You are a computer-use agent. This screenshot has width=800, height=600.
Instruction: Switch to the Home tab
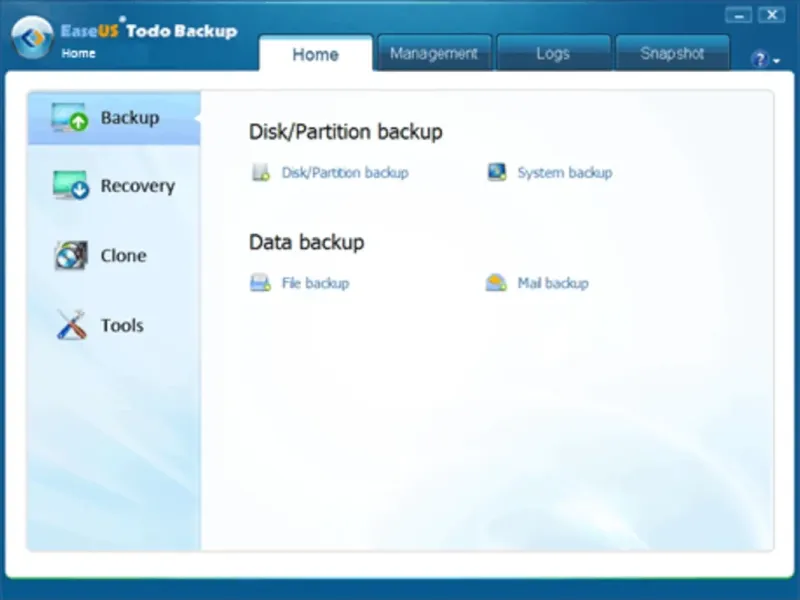tap(316, 54)
